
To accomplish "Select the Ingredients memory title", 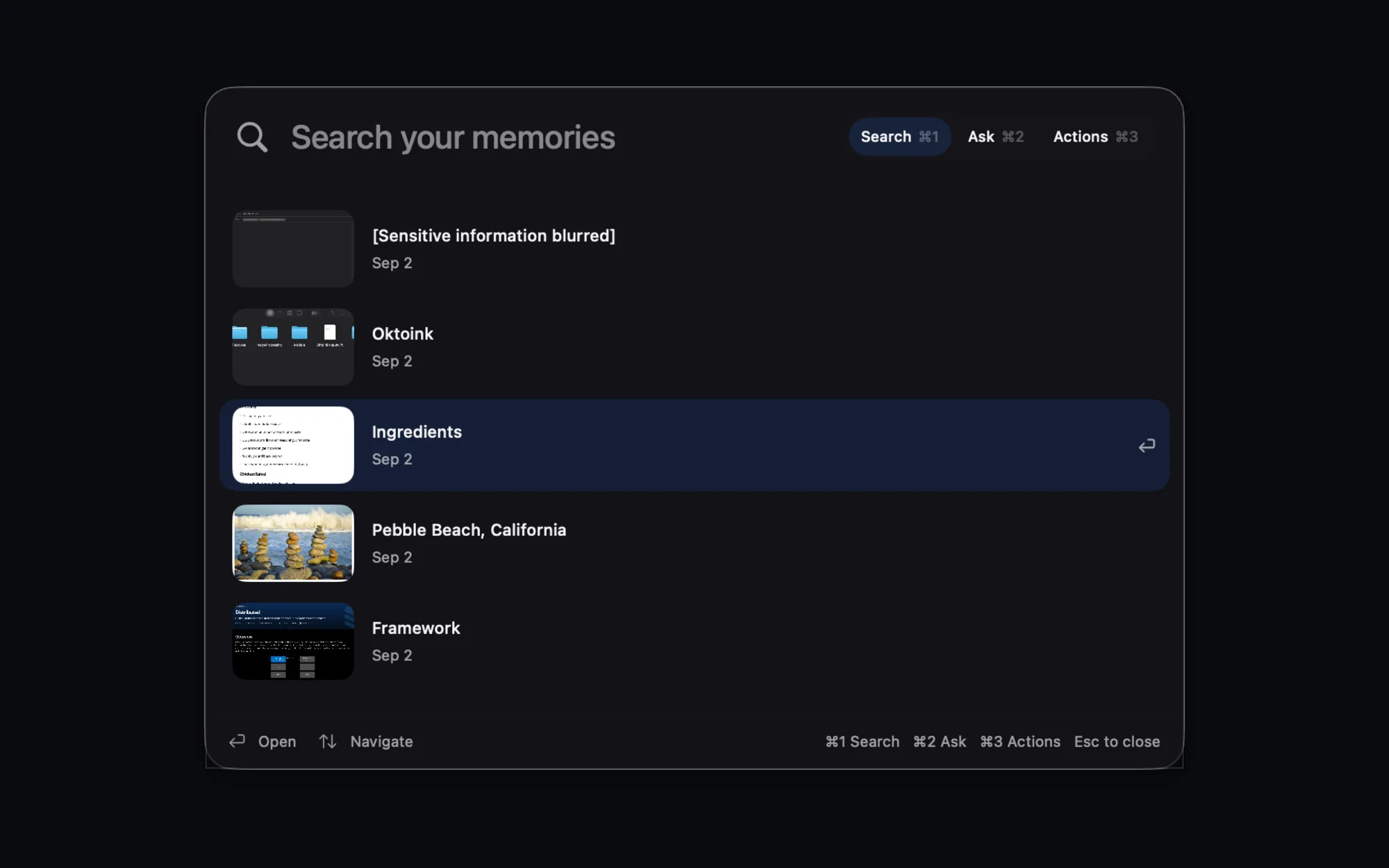I will click(417, 432).
